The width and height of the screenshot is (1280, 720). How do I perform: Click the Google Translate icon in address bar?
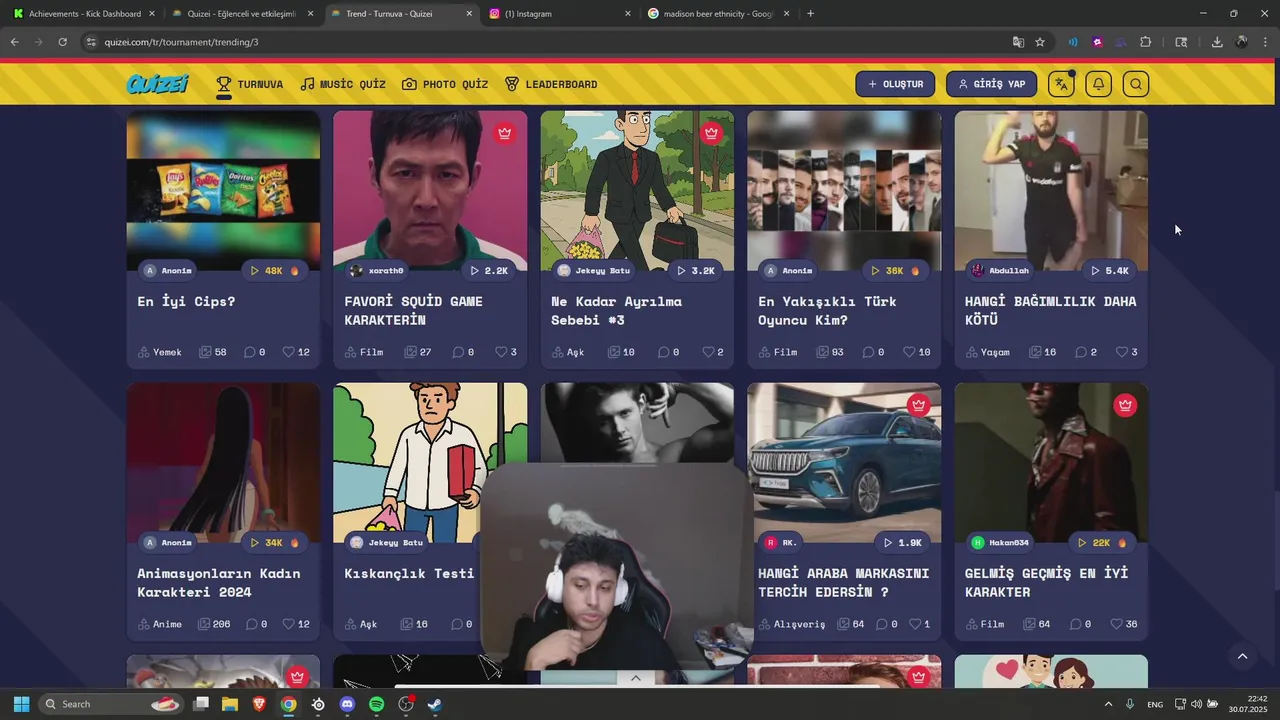tap(1018, 42)
